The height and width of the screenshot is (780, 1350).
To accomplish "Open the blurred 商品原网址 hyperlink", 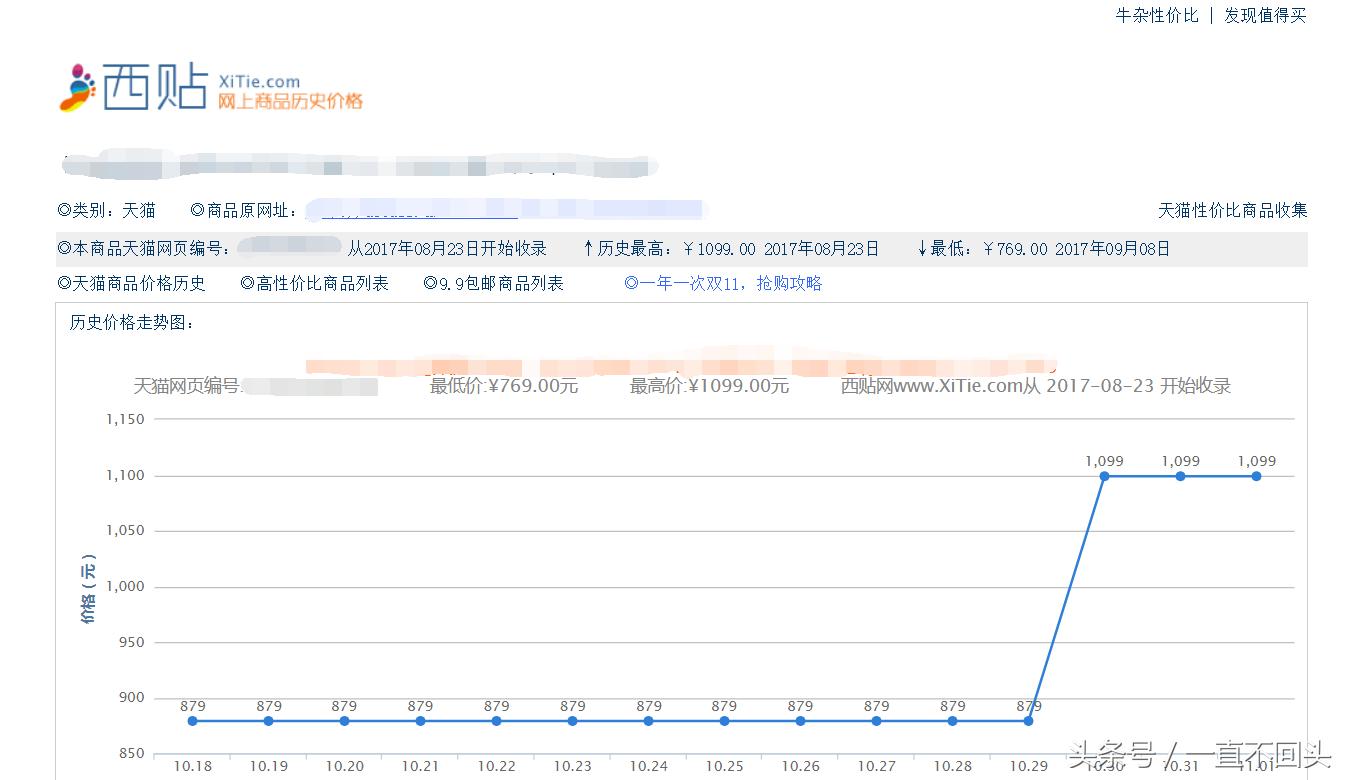I will (x=420, y=210).
